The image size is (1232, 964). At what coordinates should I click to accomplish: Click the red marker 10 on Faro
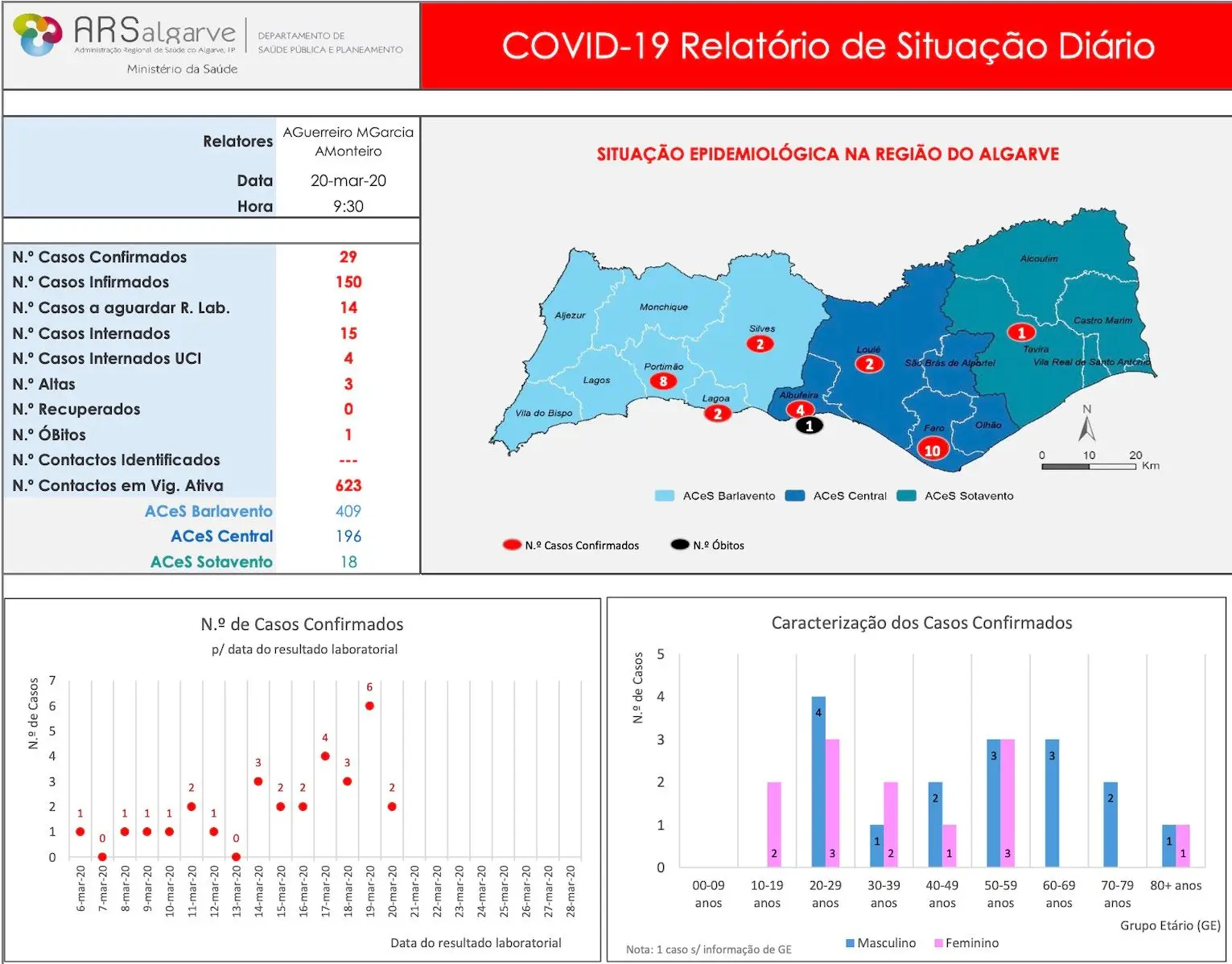(x=932, y=451)
